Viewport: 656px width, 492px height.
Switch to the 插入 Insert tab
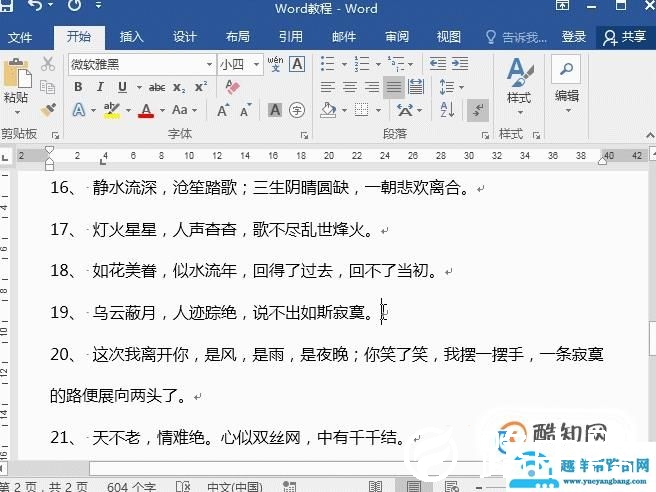click(x=131, y=37)
